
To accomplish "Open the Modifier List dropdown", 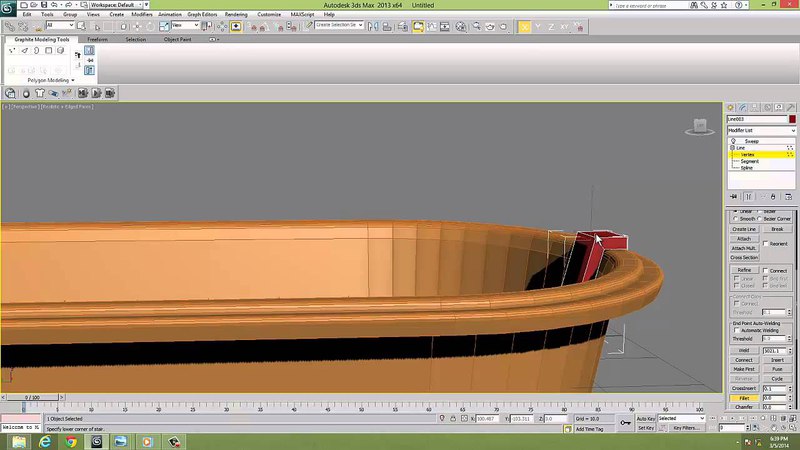I will tap(761, 131).
